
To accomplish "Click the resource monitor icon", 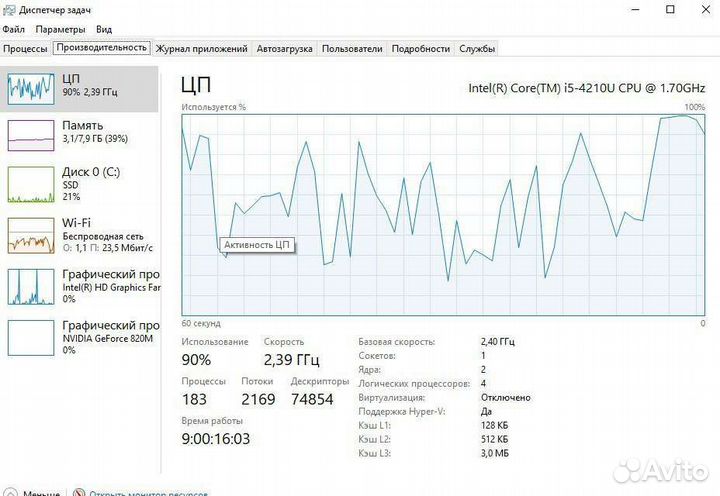I will pyautogui.click(x=79, y=492).
